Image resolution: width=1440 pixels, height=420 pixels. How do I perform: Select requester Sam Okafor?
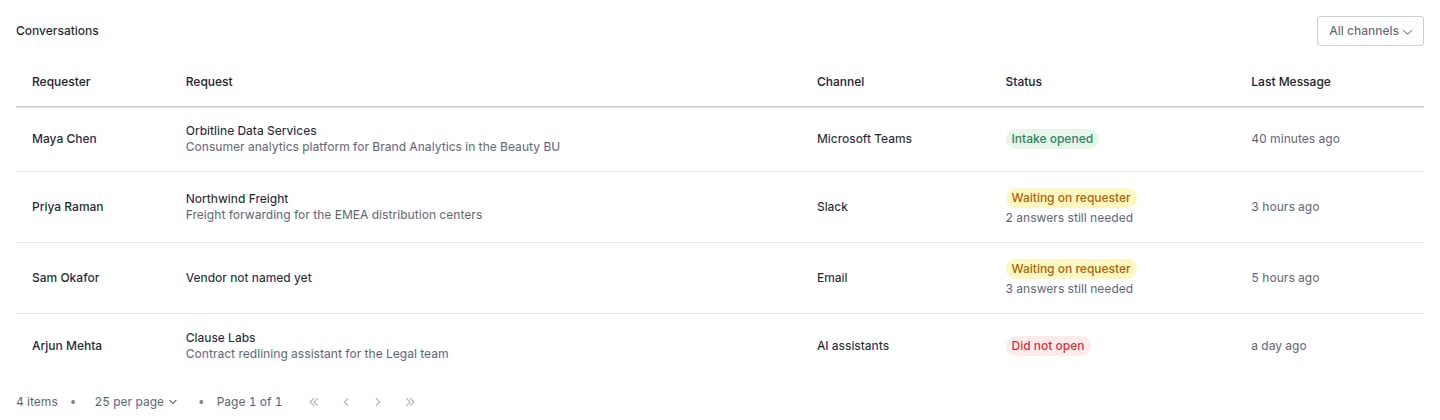pyautogui.click(x=65, y=278)
